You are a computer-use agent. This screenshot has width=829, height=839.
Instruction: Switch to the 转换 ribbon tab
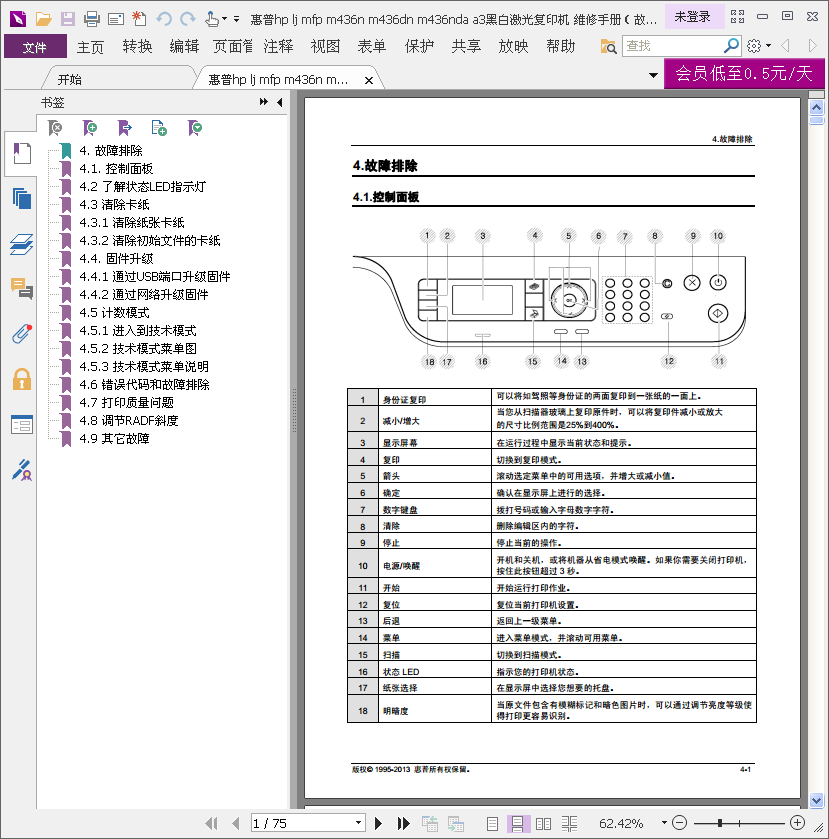[137, 47]
